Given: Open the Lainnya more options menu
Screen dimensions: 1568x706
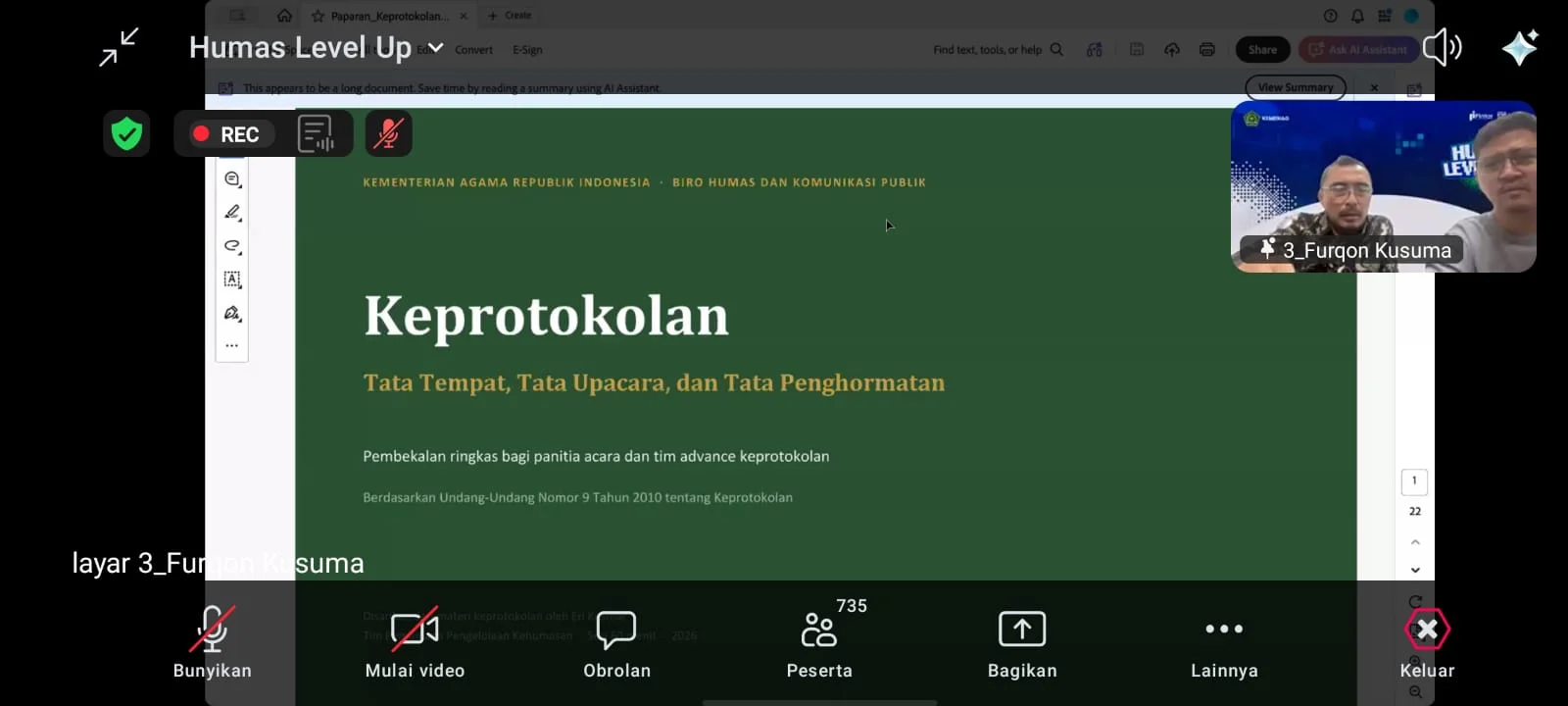Looking at the screenshot, I should point(1224,644).
